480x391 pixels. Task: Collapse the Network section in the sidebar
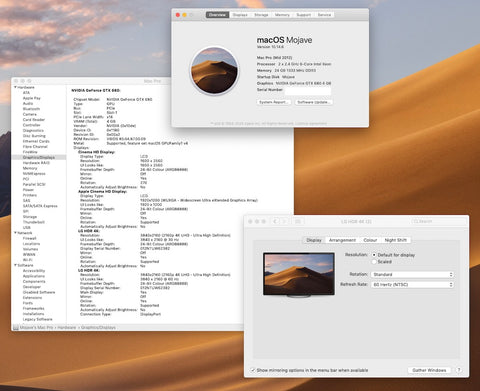(x=15, y=233)
